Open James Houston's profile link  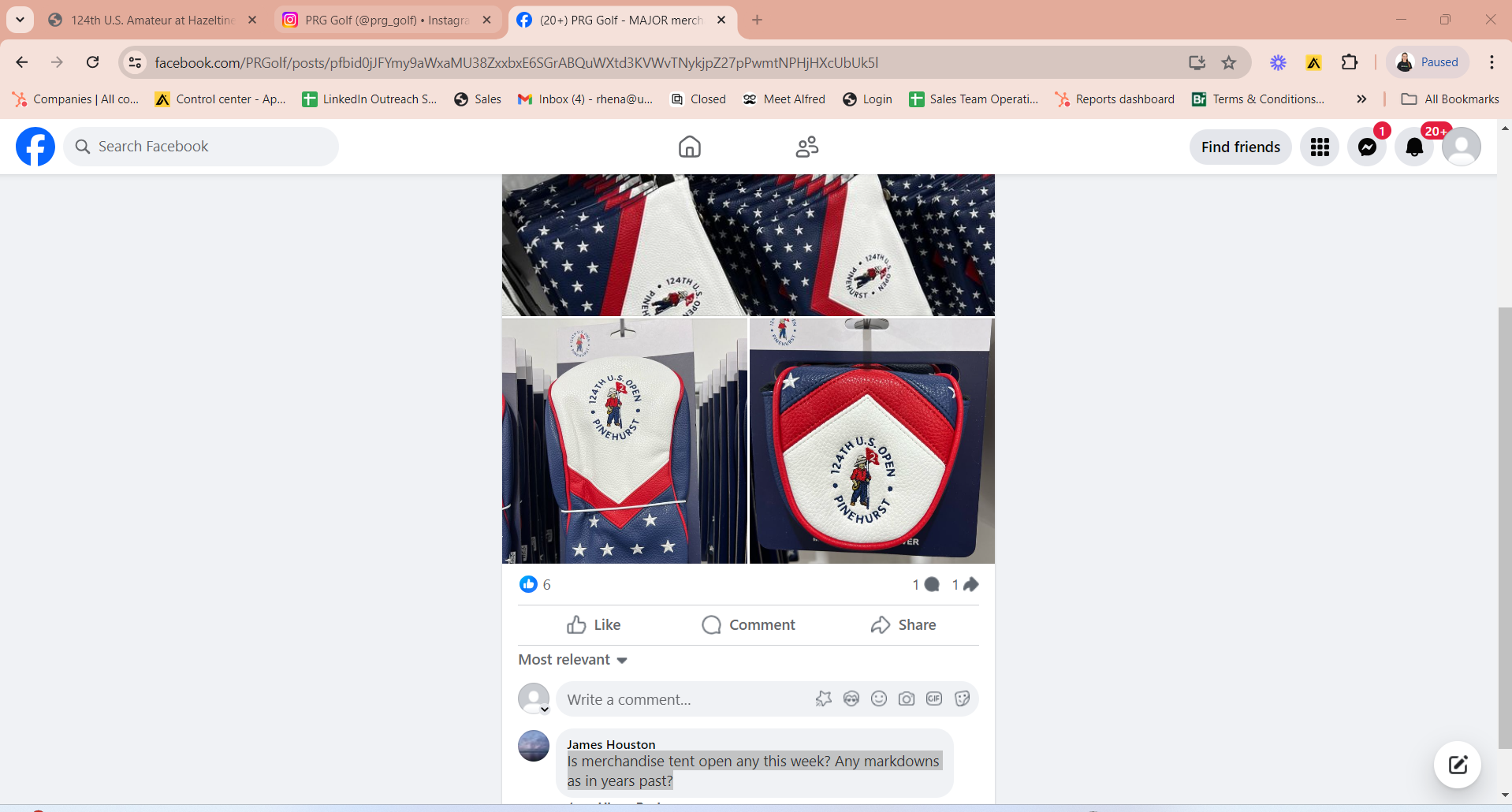611,744
